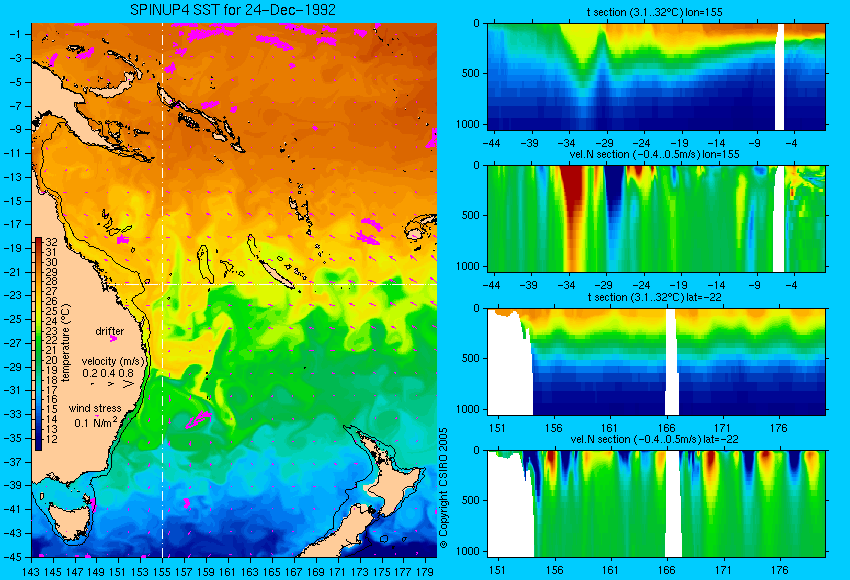The width and height of the screenshot is (850, 580).
Task: Click the 'vel.N section (-0.4..0.5m/s) lat=-22' title
Action: coord(654,439)
